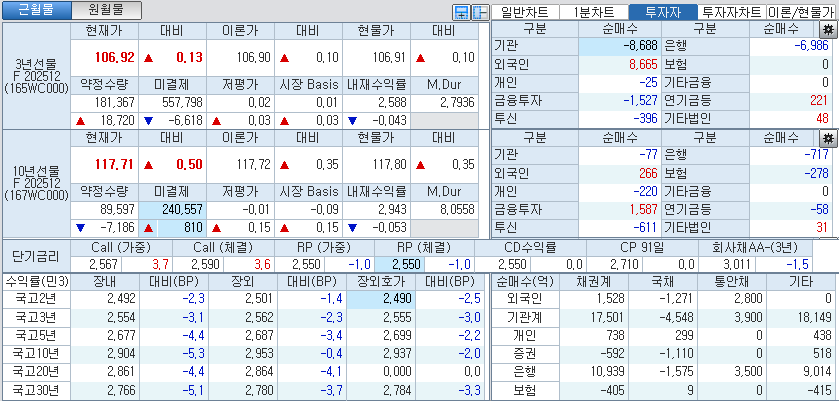Click the 국채 column header
This screenshot has height=401, width=839.
coord(663,281)
